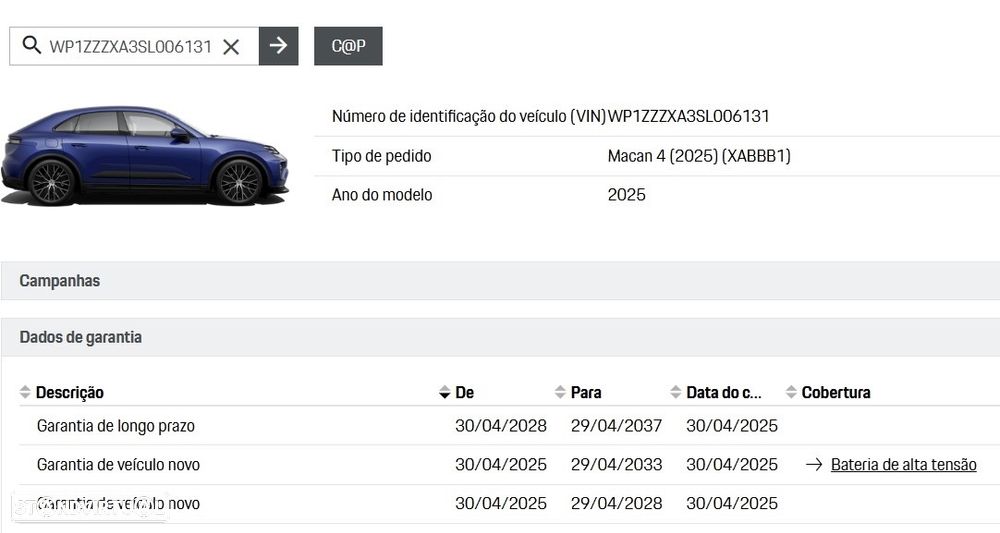Sort table by De column

pos(457,392)
